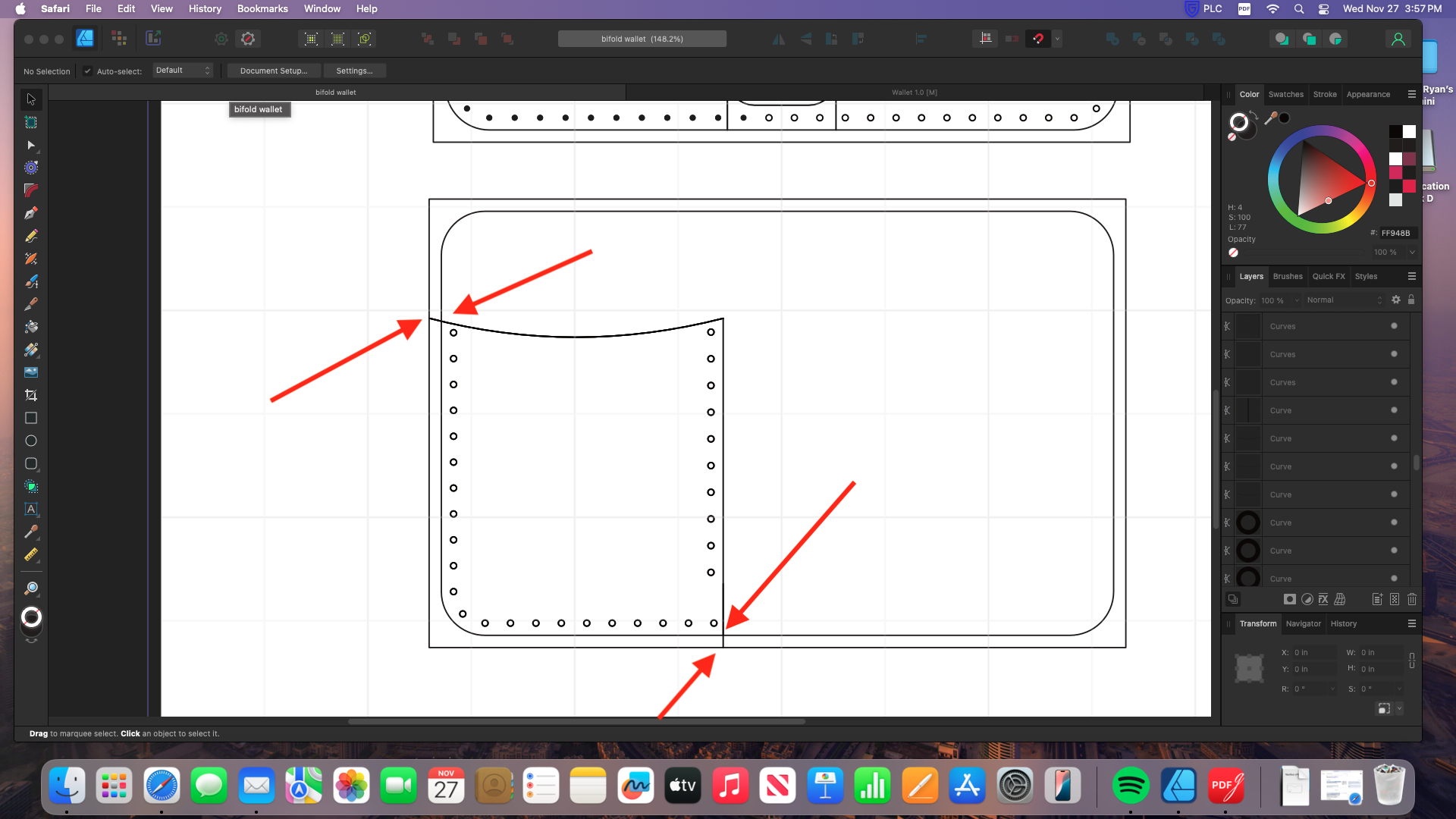Click the Document Setup... button
Screen dimensions: 1456x819
pos(274,71)
